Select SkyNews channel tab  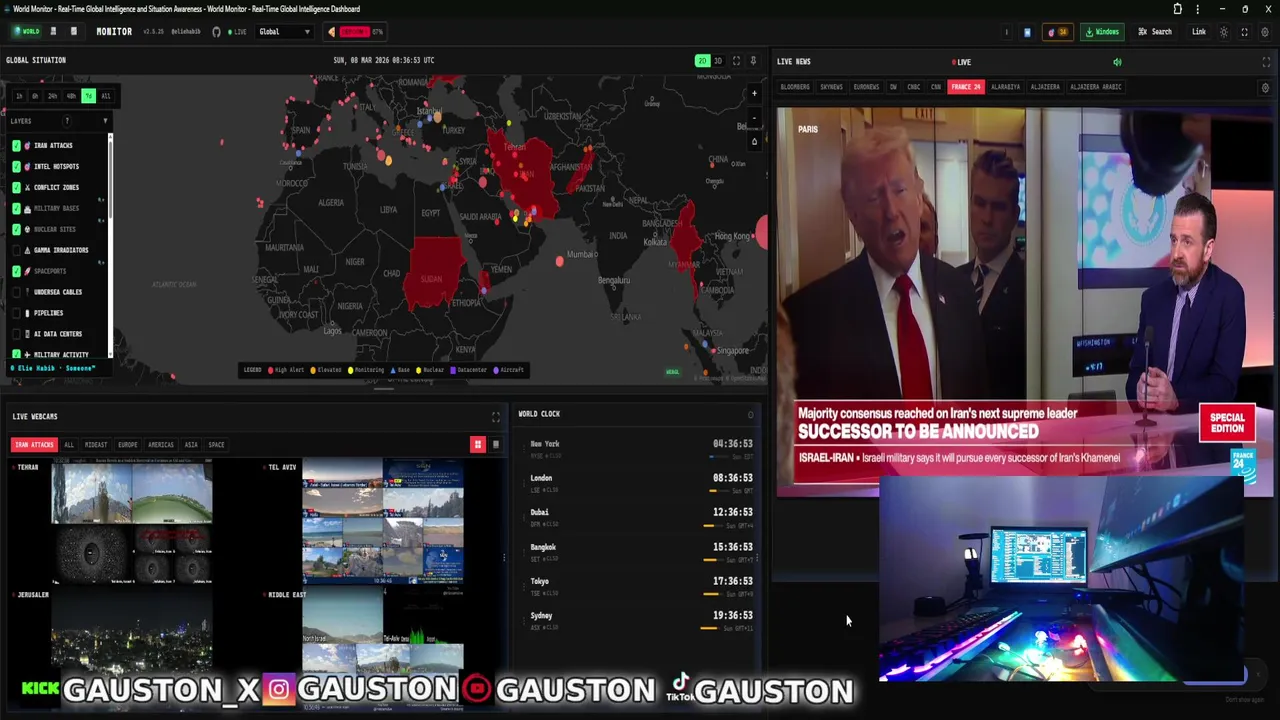click(831, 87)
